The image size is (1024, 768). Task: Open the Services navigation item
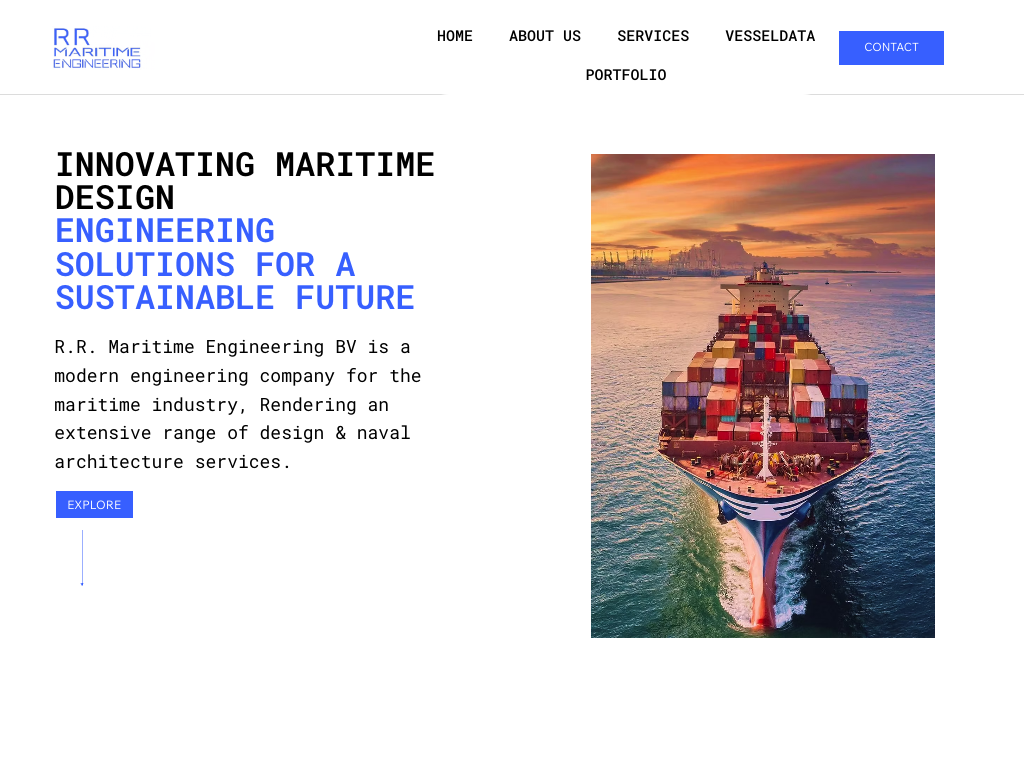click(653, 36)
